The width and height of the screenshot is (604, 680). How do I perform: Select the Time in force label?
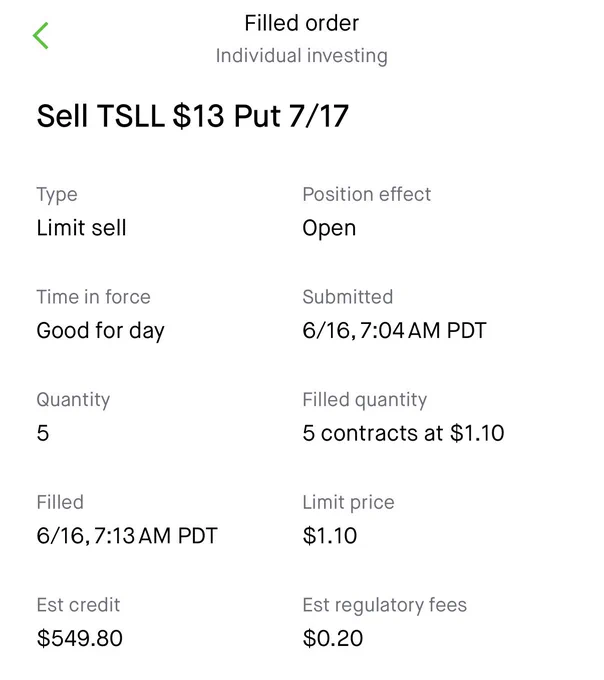pyautogui.click(x=94, y=297)
